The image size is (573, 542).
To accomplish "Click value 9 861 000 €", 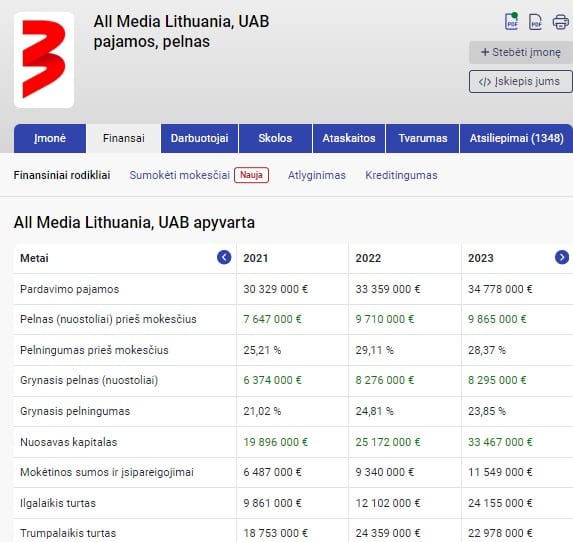I will point(273,503).
